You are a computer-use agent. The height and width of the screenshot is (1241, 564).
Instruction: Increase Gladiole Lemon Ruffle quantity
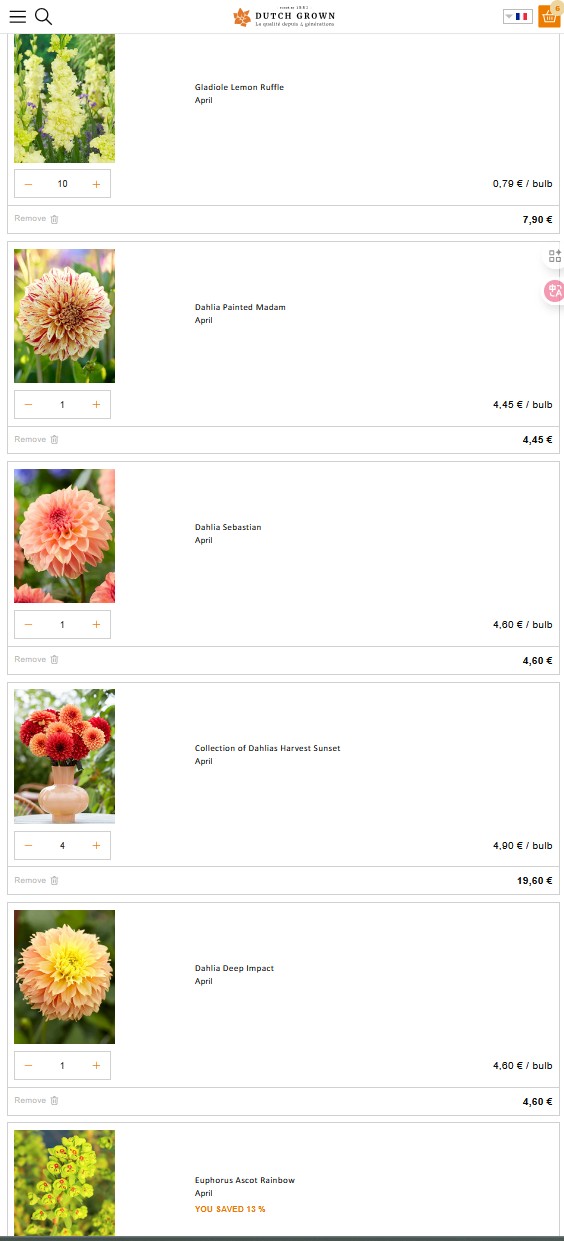pos(96,184)
